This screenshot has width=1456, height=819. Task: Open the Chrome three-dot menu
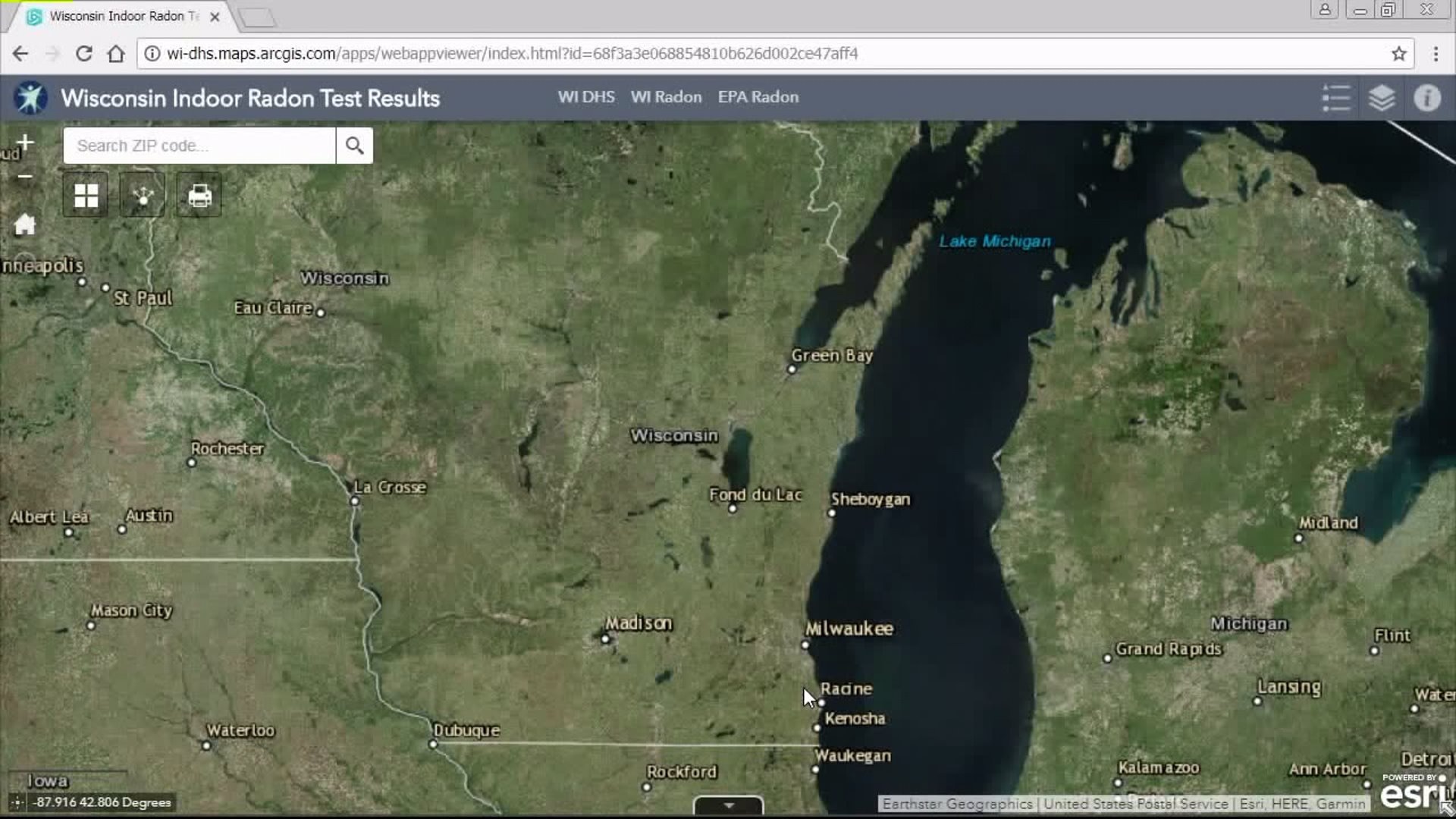click(x=1435, y=54)
